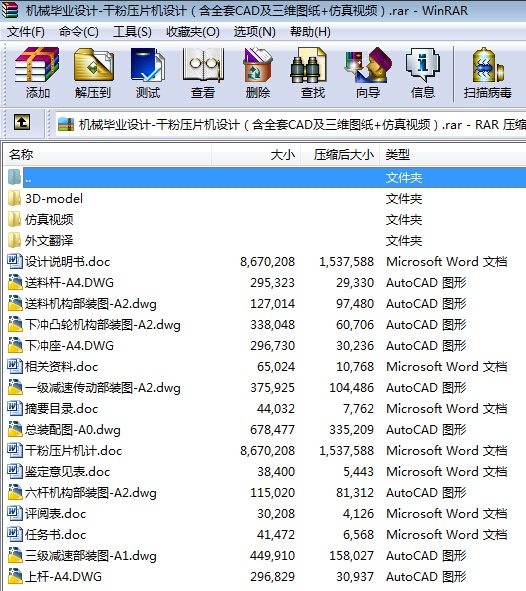Open the 文件(F) menu
Image resolution: width=526 pixels, height=591 pixels.
click(26, 32)
